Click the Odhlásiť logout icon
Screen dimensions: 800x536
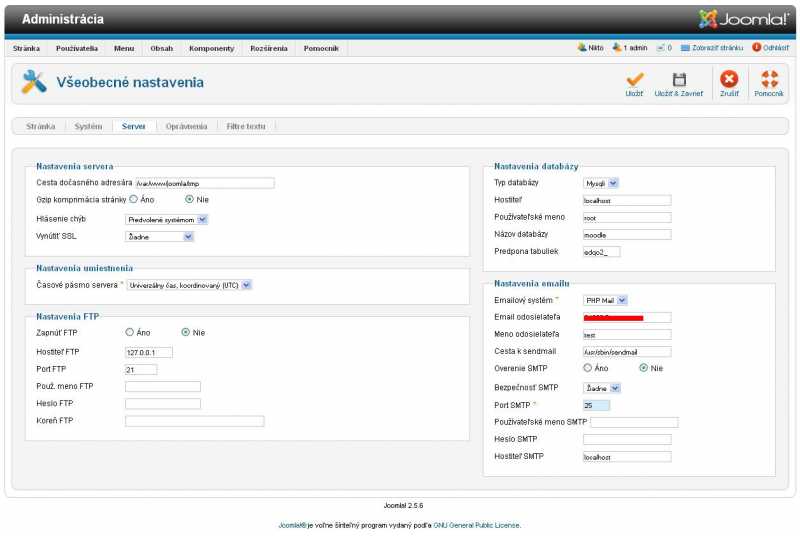point(756,47)
